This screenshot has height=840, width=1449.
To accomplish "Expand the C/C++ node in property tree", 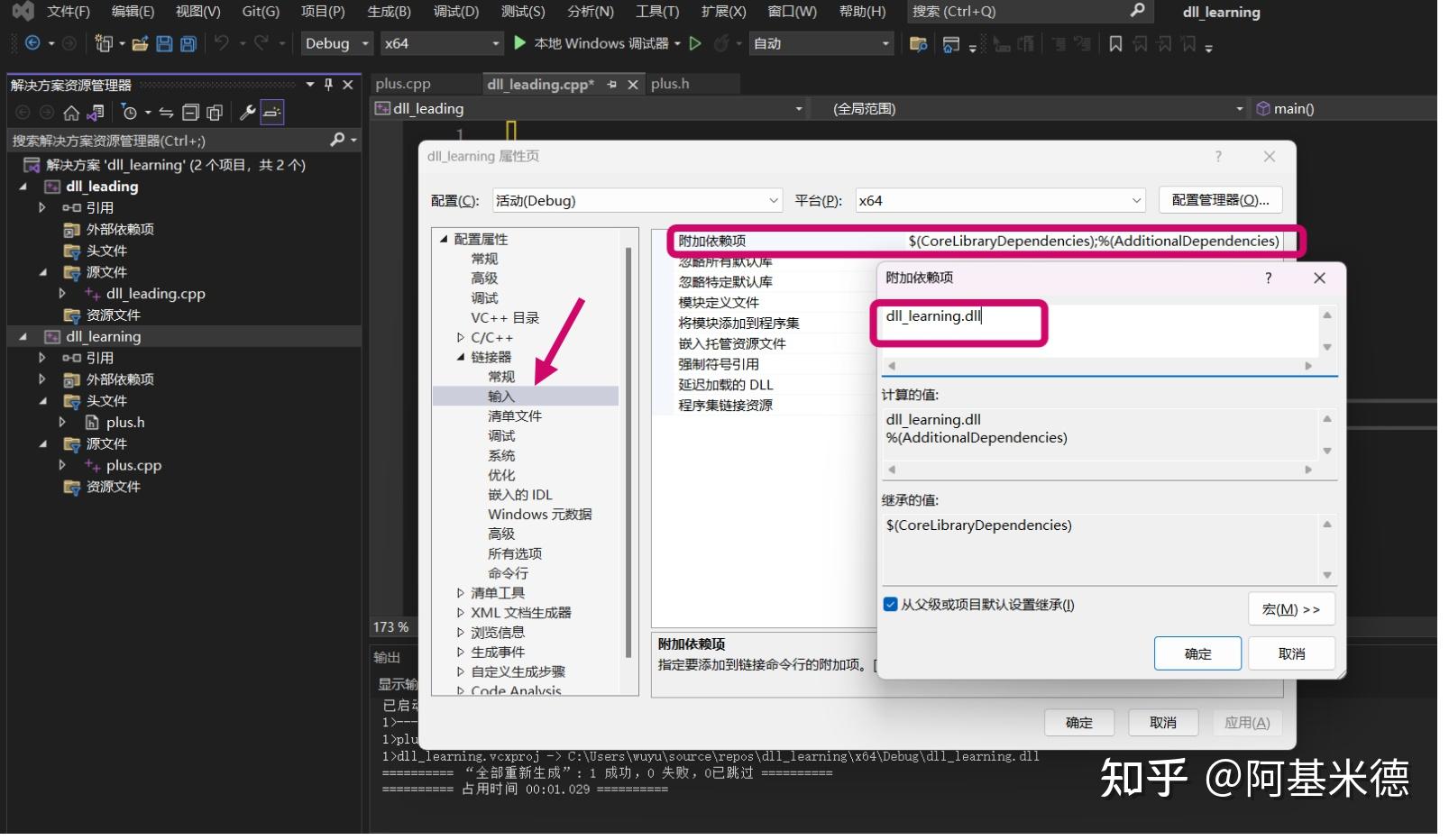I will [x=461, y=337].
